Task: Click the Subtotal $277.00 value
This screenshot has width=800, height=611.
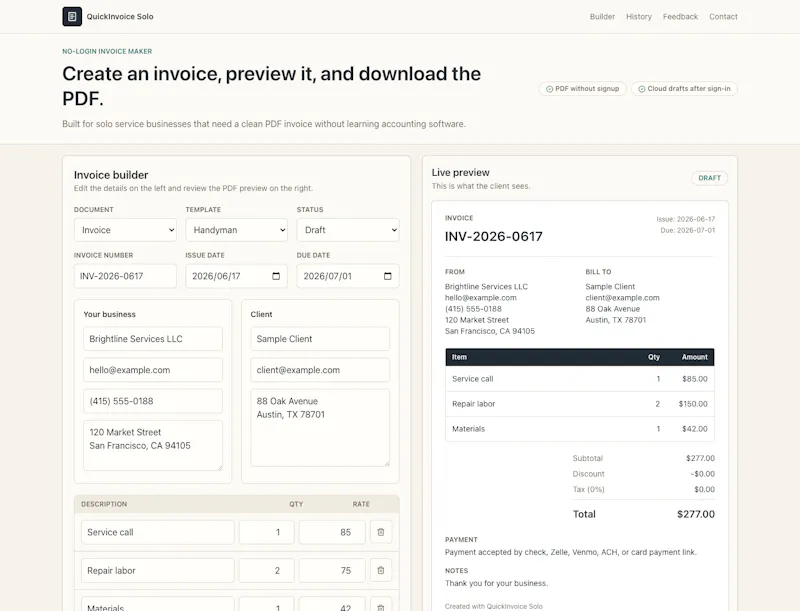Action: pyautogui.click(x=700, y=458)
